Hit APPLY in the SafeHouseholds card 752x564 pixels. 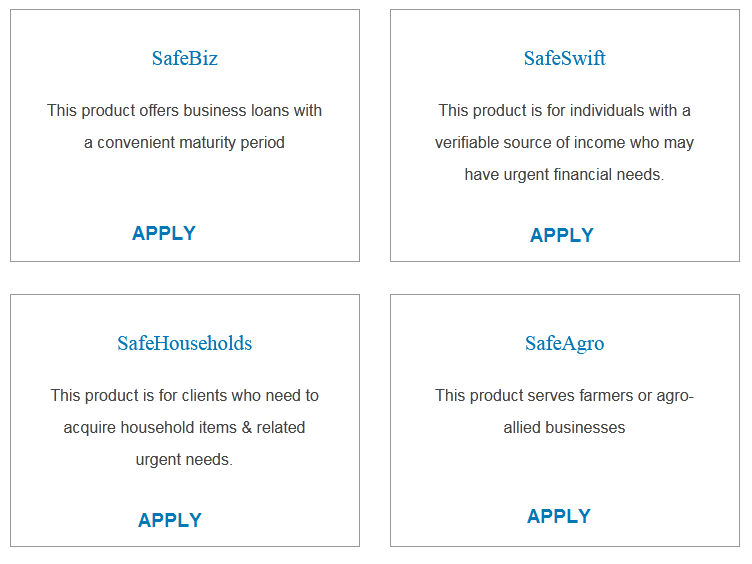point(170,520)
